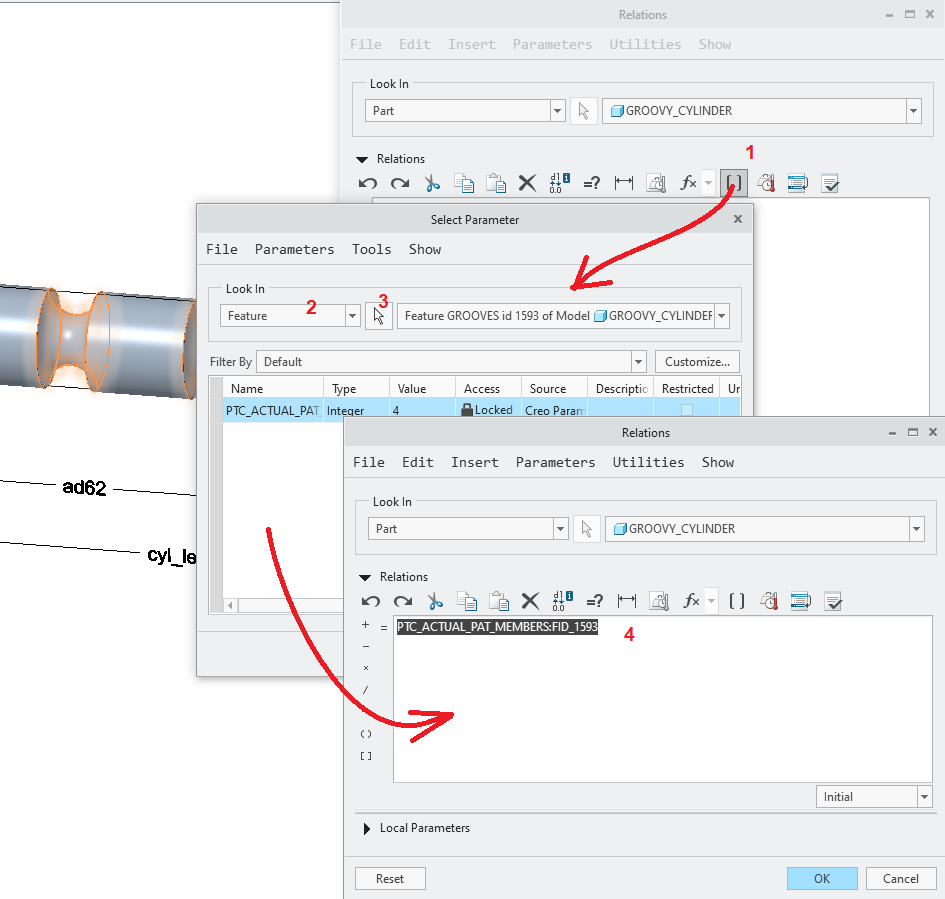This screenshot has height=899, width=945.
Task: Click Cut scissors in front Relations window
Action: pyautogui.click(x=435, y=601)
